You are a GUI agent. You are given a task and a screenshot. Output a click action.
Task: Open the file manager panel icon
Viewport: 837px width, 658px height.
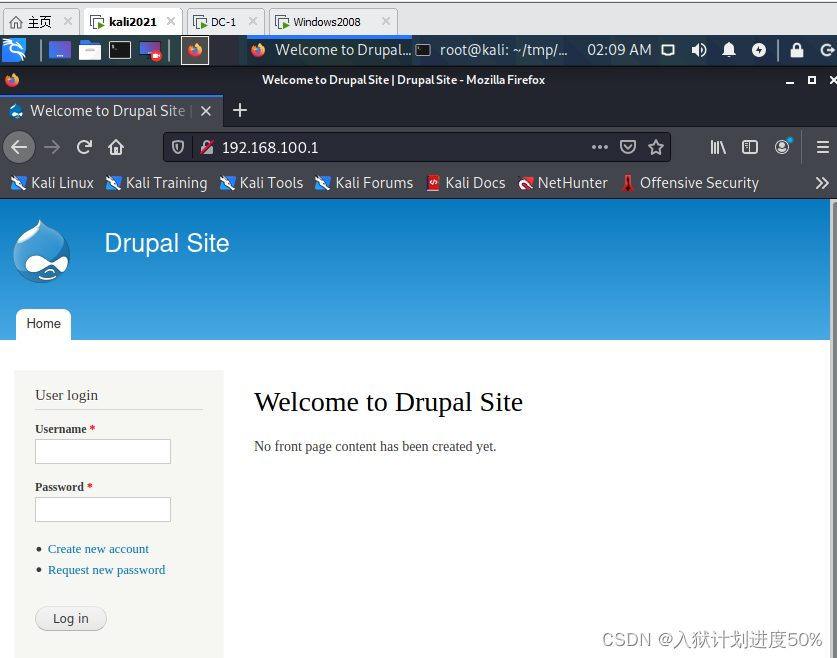[90, 51]
